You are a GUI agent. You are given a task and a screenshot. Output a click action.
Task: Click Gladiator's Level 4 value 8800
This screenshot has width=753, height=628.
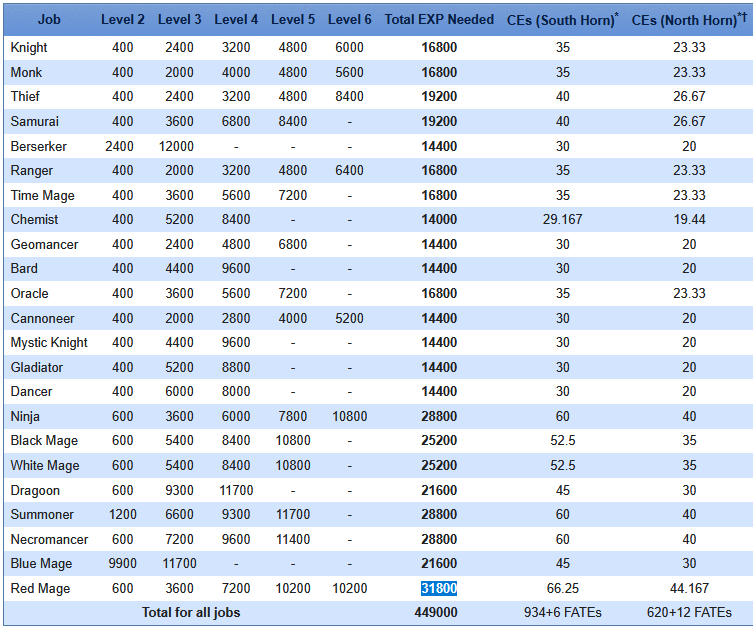(x=236, y=367)
